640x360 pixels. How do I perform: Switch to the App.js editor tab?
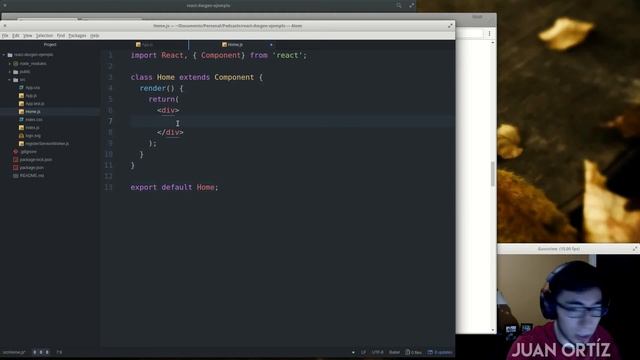(x=144, y=44)
